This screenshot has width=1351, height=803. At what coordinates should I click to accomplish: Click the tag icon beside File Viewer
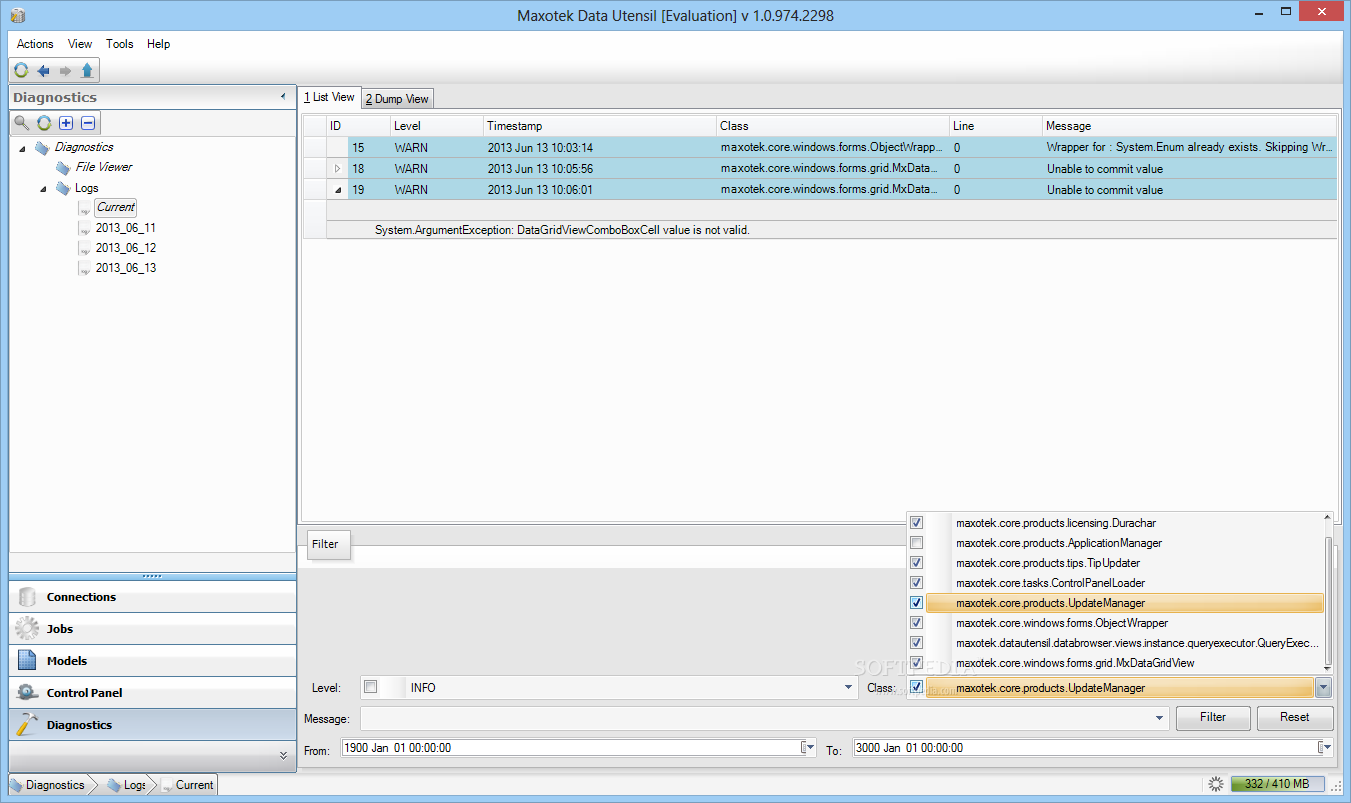point(63,167)
